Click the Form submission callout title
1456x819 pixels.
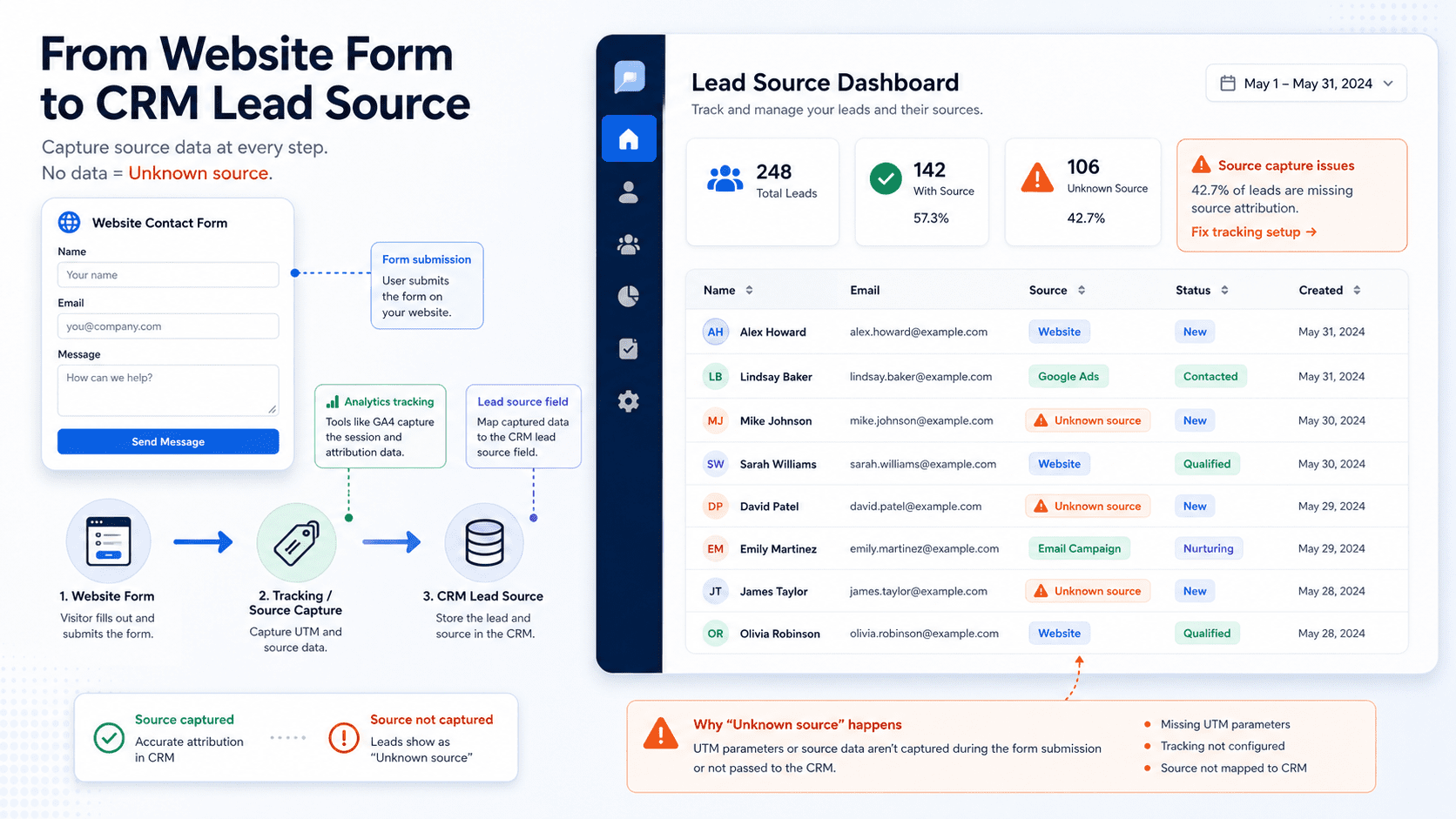[427, 259]
